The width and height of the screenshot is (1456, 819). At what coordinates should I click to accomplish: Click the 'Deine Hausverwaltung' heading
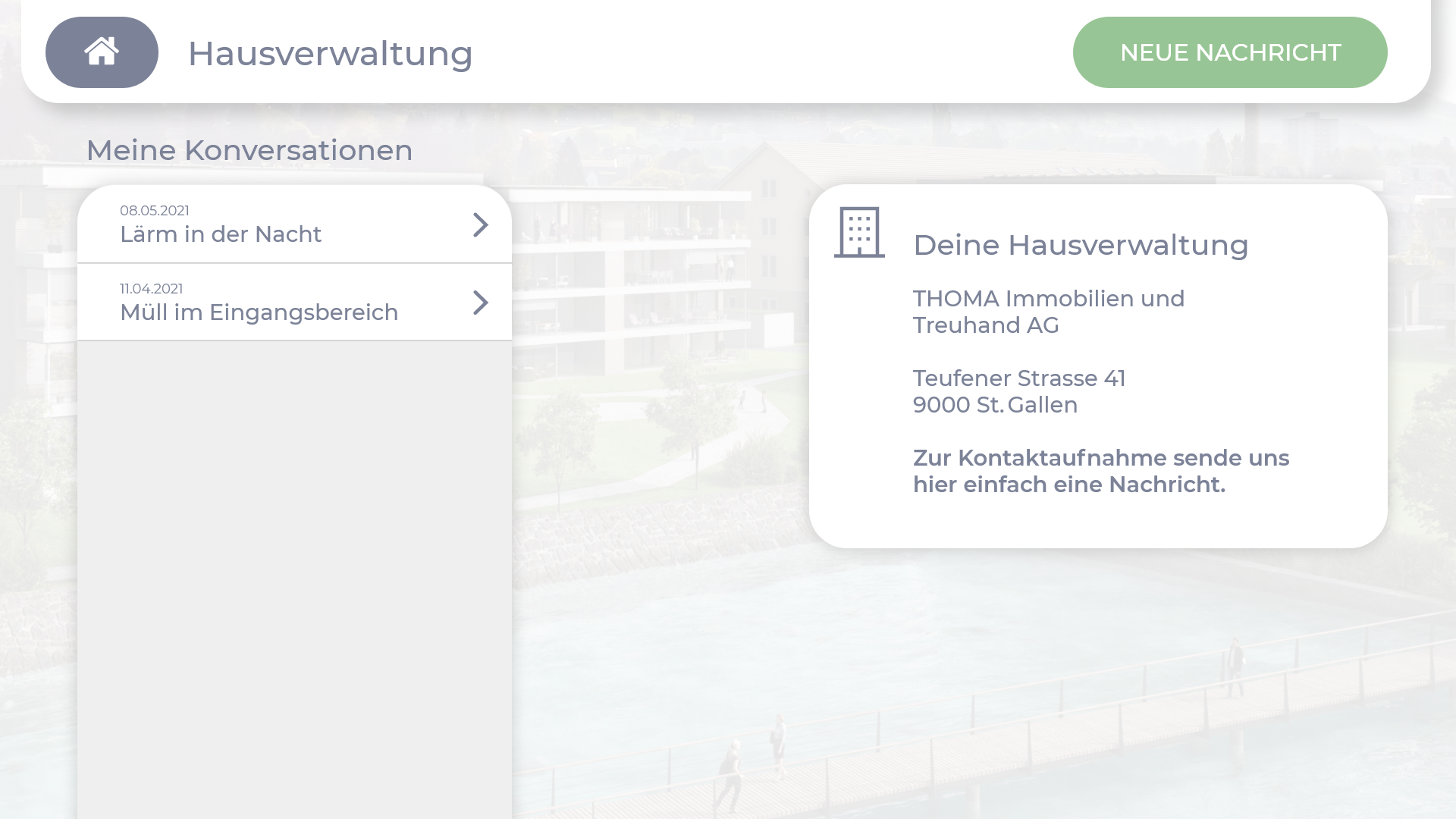[x=1081, y=245]
